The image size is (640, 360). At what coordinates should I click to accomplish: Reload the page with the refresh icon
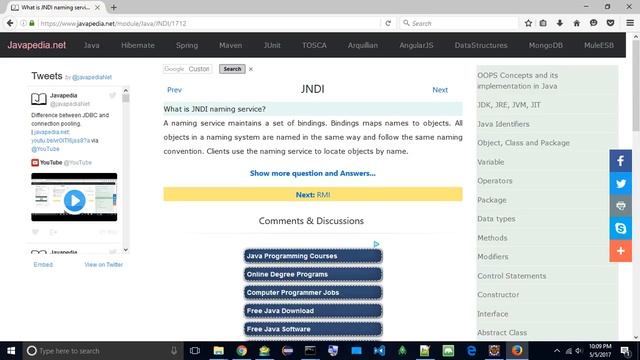[388, 23]
